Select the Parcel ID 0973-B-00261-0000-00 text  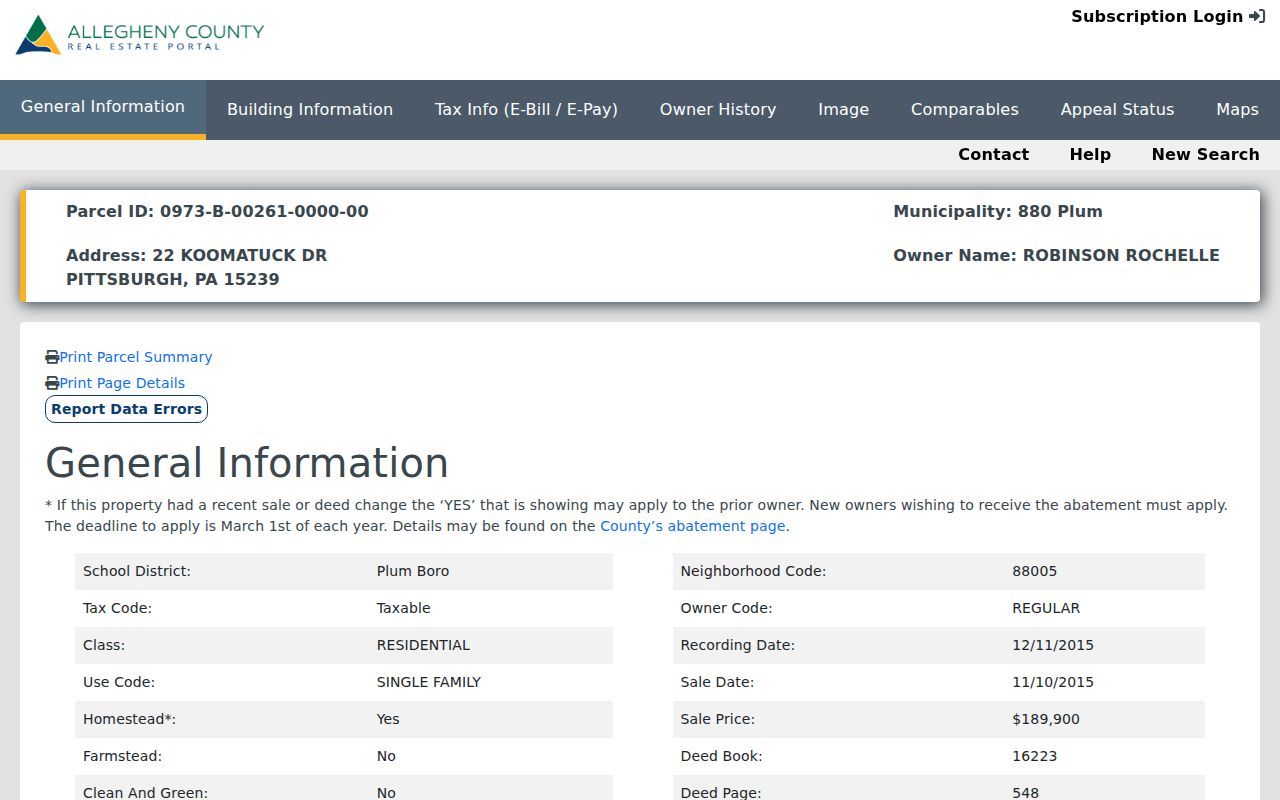217,211
